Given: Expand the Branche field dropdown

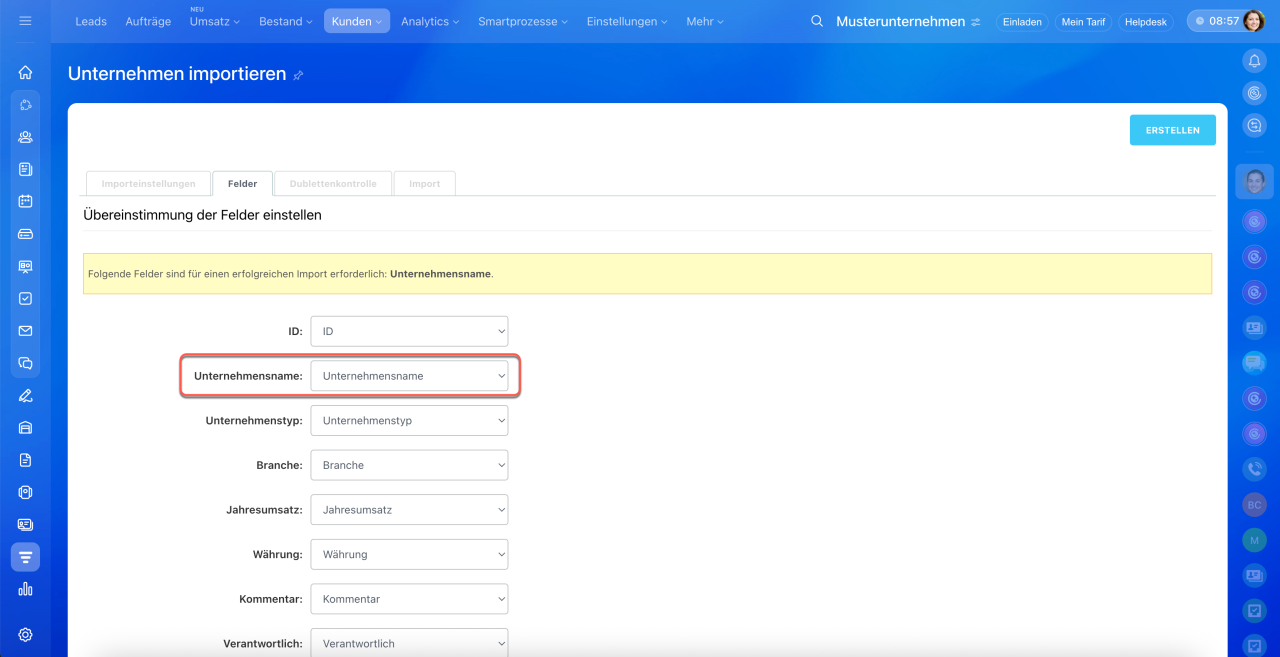Looking at the screenshot, I should coord(409,465).
